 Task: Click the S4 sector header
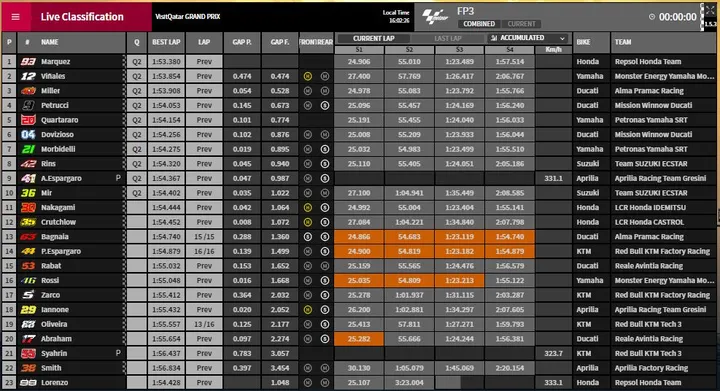(x=510, y=50)
